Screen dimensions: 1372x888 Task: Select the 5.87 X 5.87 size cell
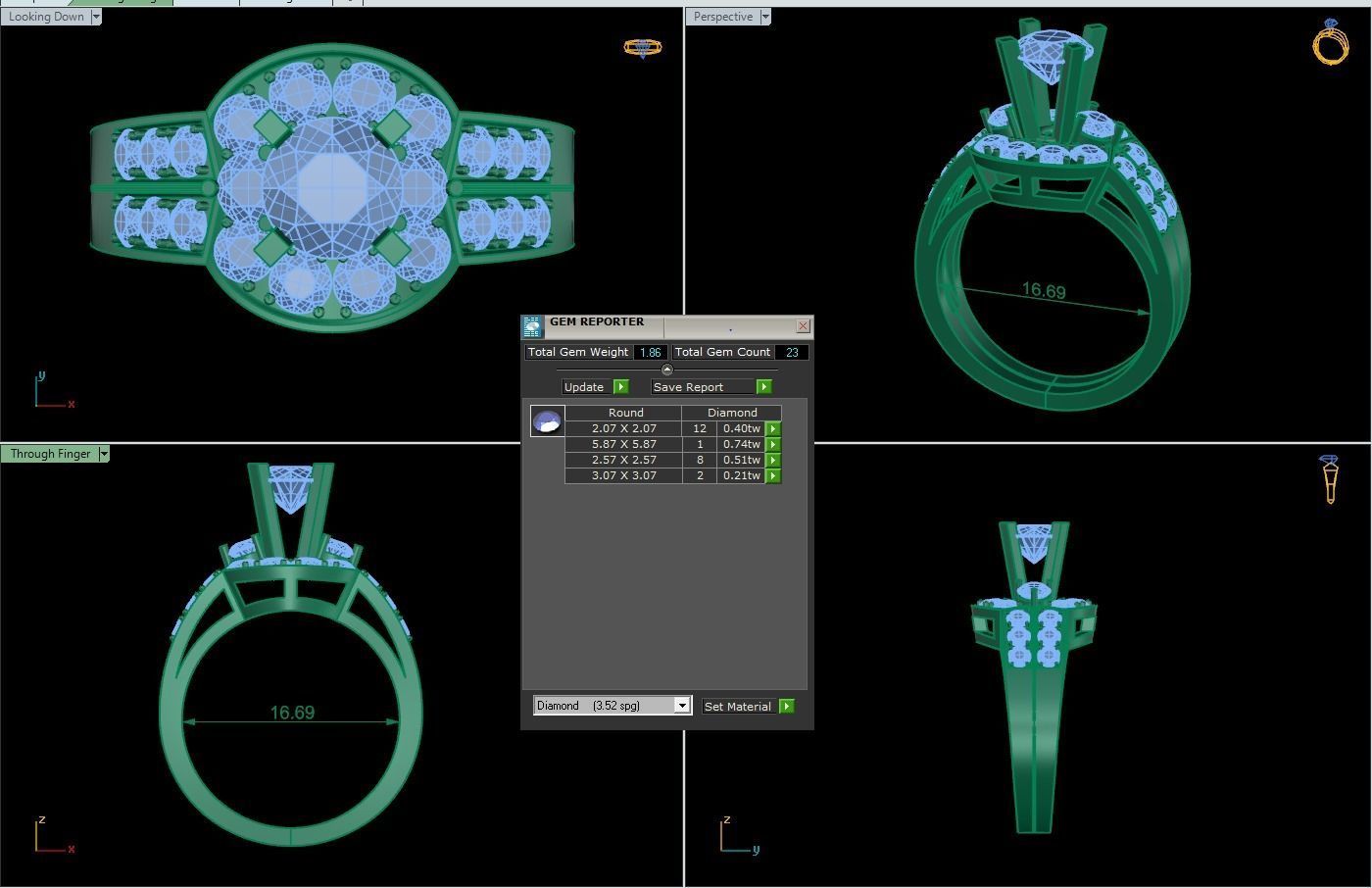tap(623, 444)
